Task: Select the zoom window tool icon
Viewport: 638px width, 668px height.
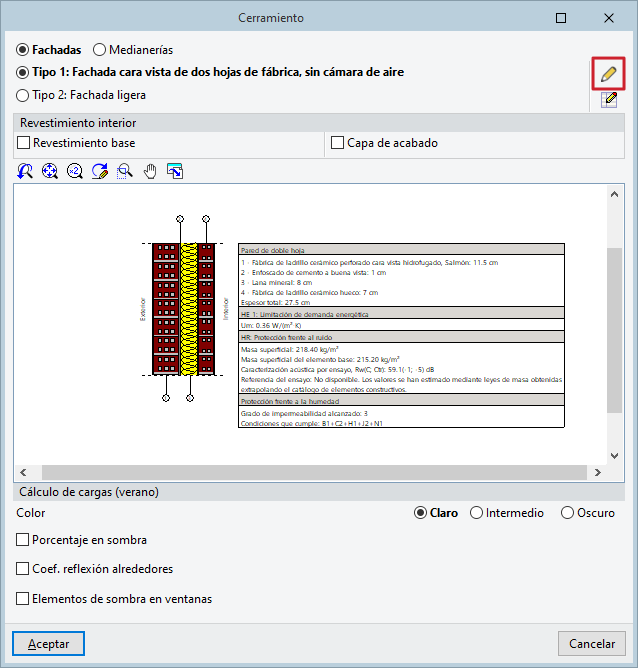Action: coord(125,171)
